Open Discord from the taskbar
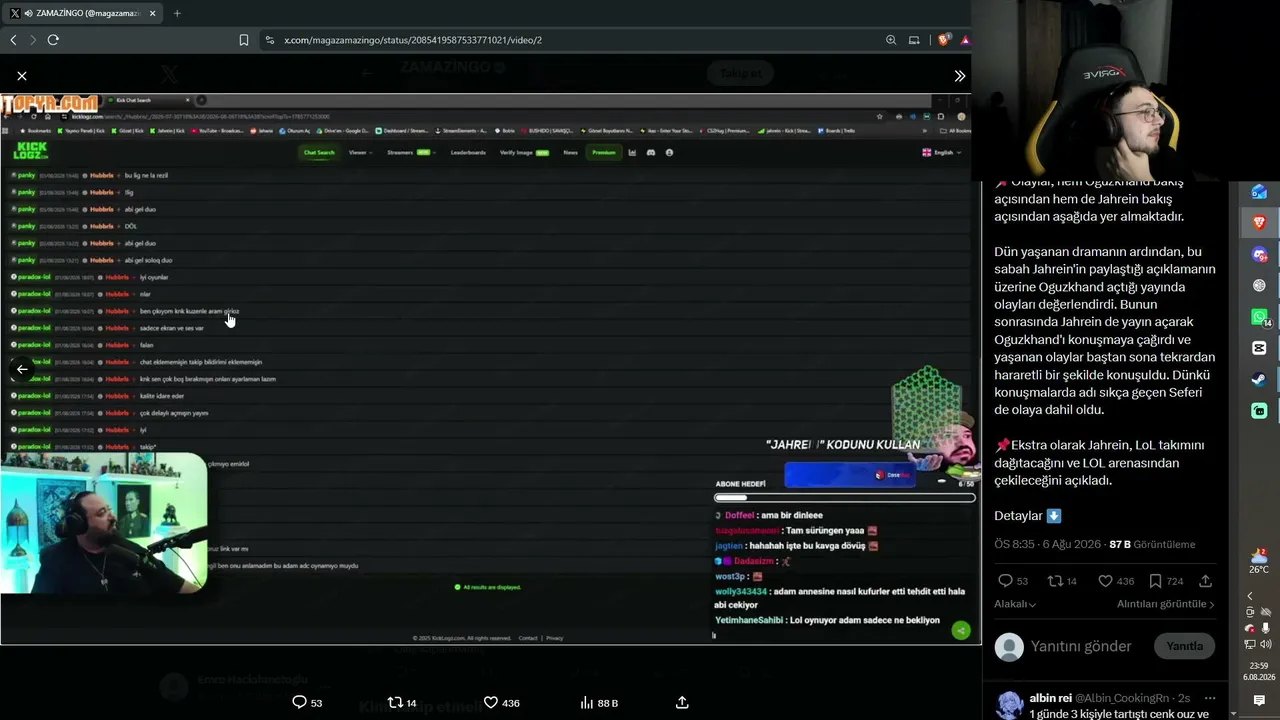The height and width of the screenshot is (720, 1280). click(x=1259, y=254)
